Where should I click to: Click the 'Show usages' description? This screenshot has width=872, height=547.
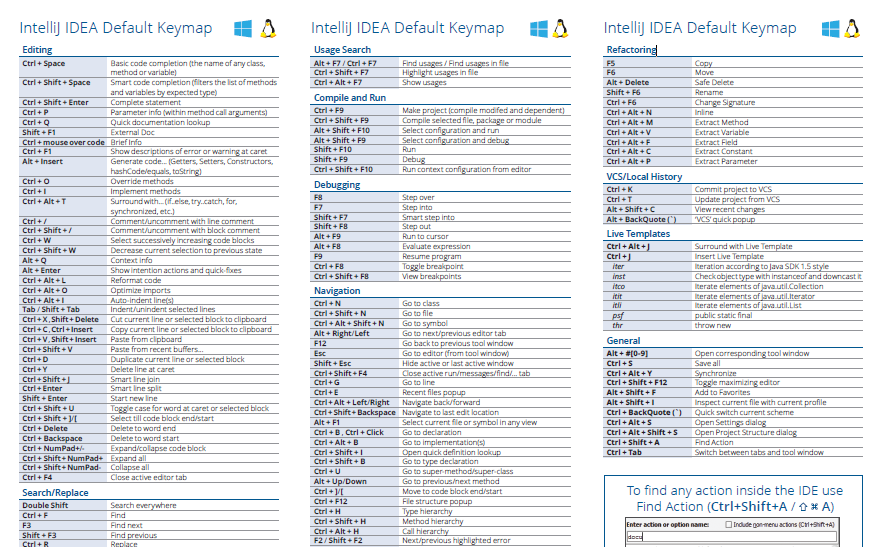424,82
